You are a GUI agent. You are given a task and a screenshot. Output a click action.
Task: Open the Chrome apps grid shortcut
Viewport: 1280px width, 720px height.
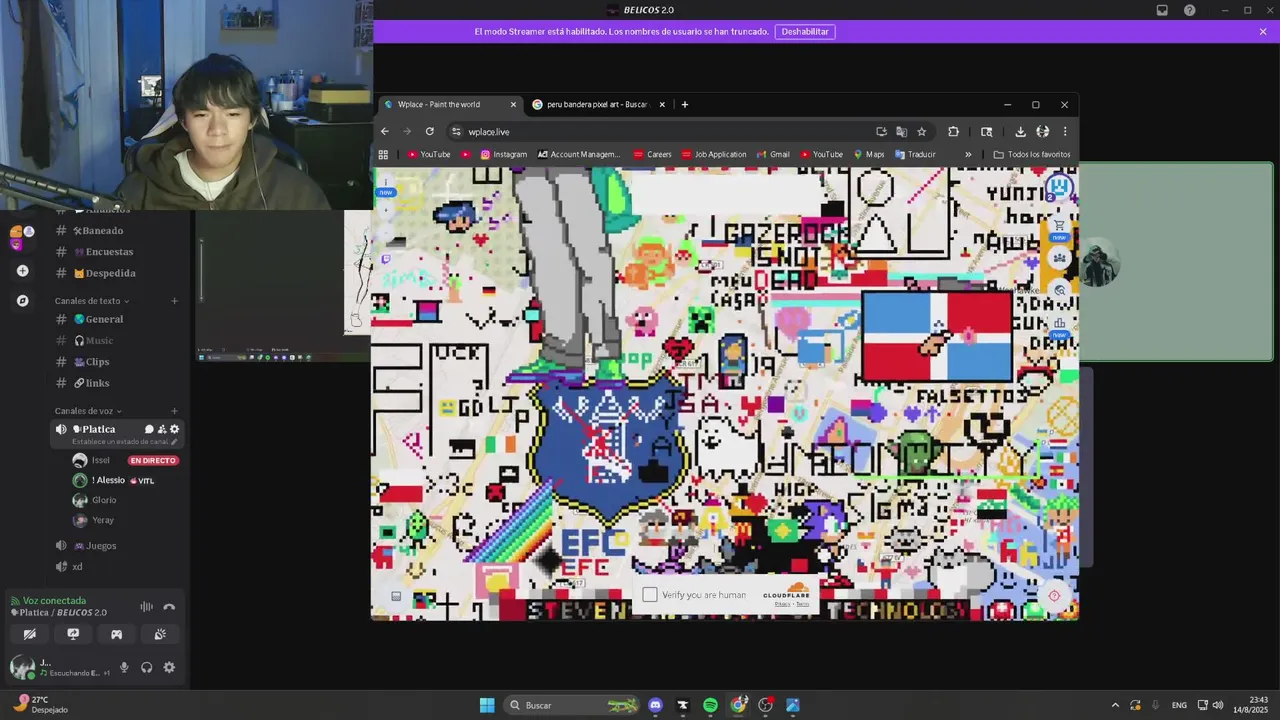(x=383, y=154)
